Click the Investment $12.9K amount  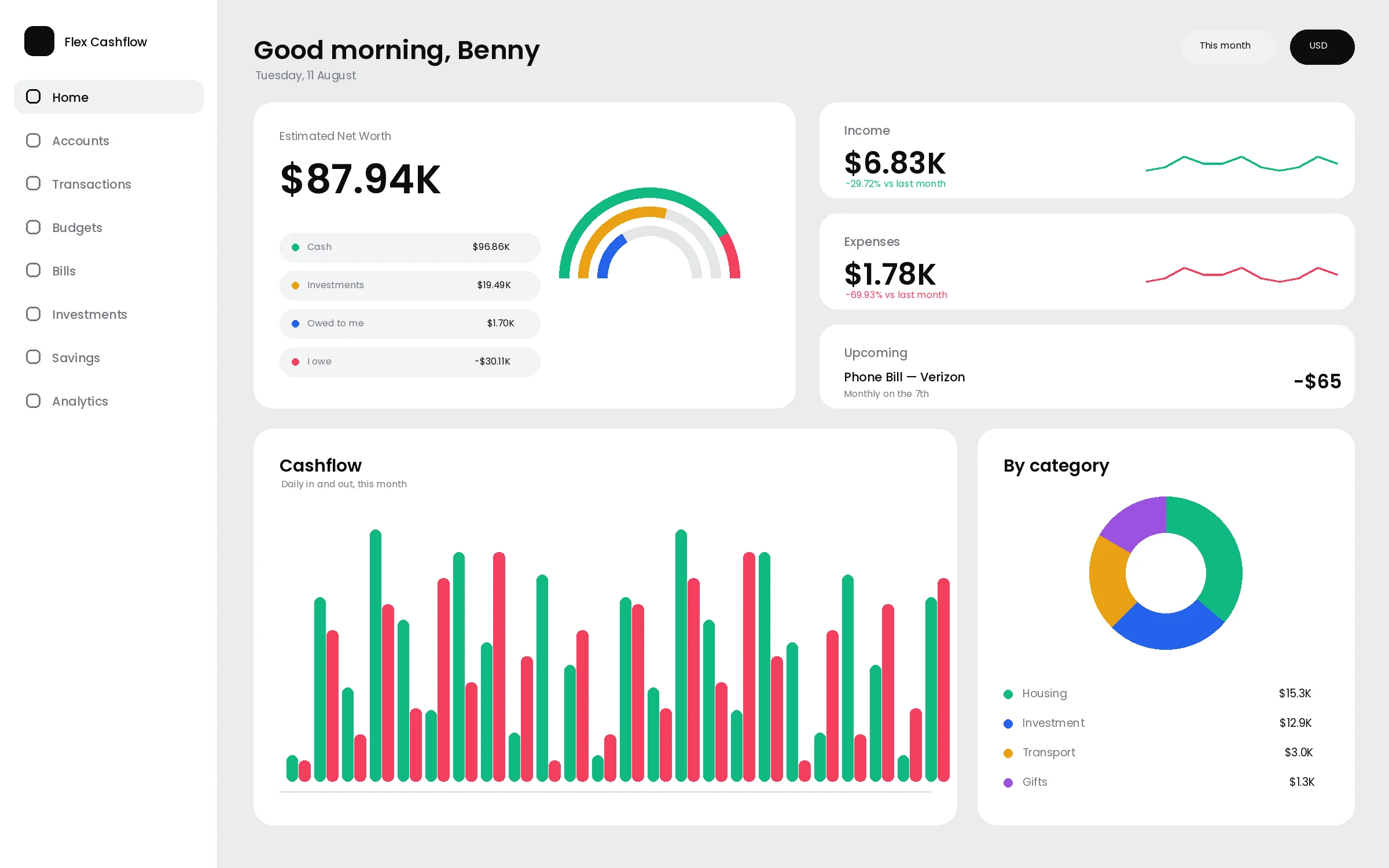1295,723
